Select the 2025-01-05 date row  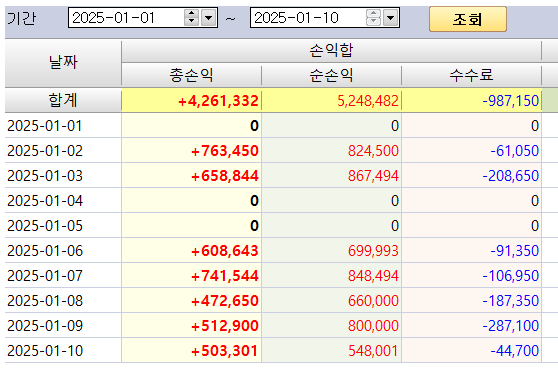pyautogui.click(x=63, y=226)
